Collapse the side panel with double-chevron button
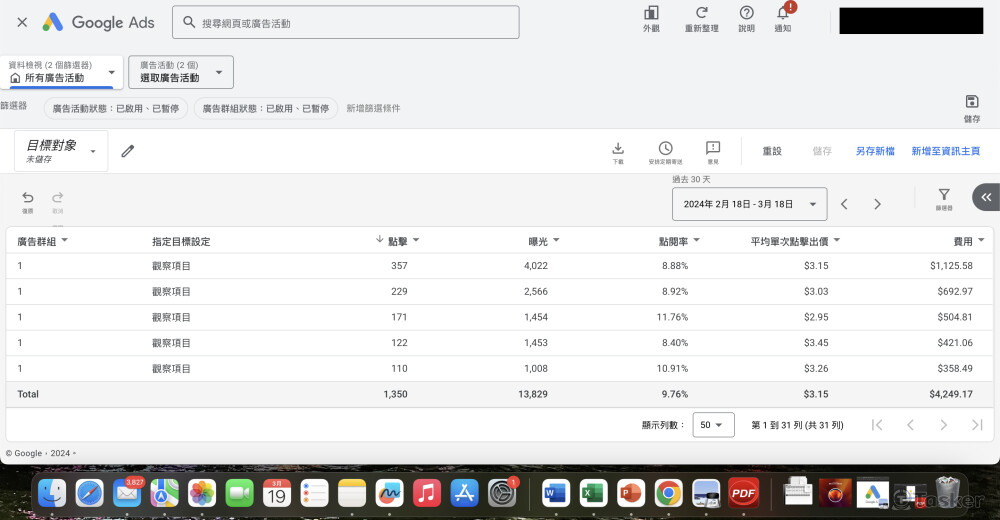This screenshot has width=1000, height=520. click(985, 197)
